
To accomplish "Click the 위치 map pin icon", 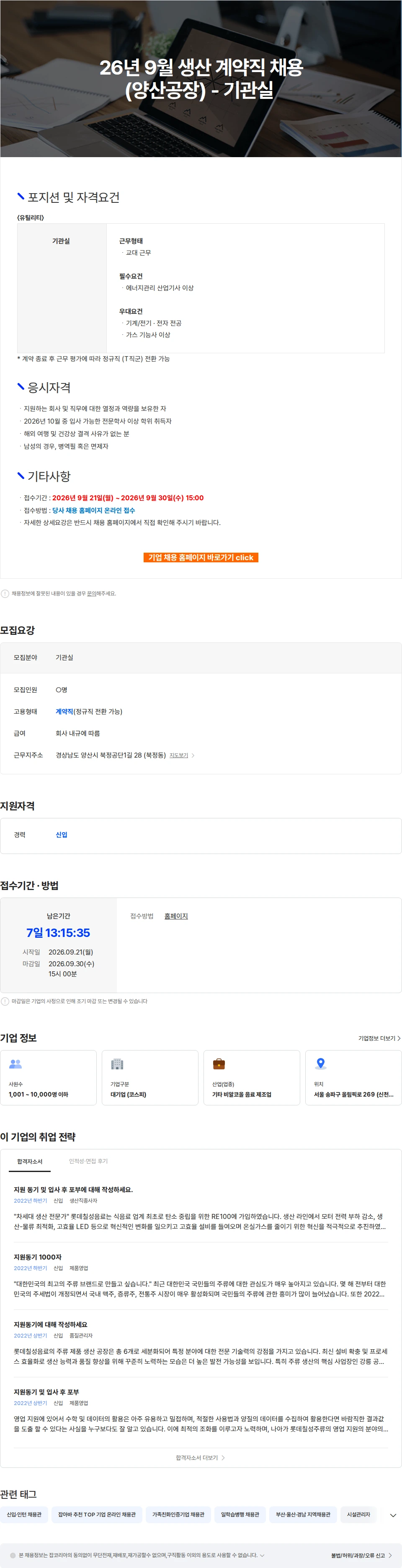I will pyautogui.click(x=320, y=1064).
